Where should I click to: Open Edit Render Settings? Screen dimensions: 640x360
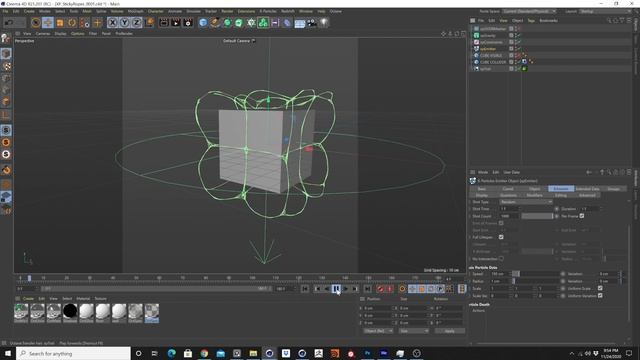click(x=188, y=23)
